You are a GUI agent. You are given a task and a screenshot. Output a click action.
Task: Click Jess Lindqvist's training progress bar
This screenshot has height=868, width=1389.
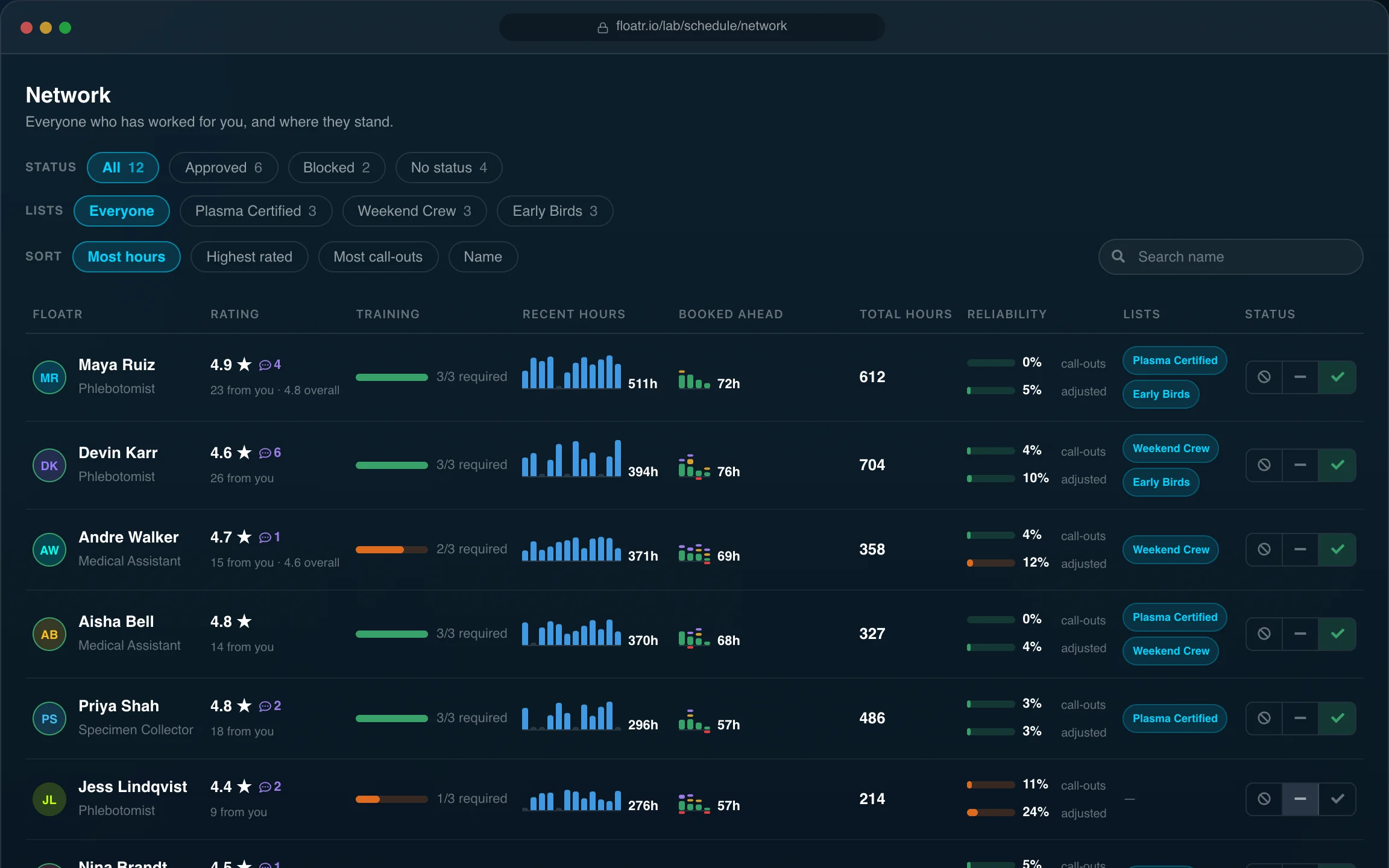point(392,799)
